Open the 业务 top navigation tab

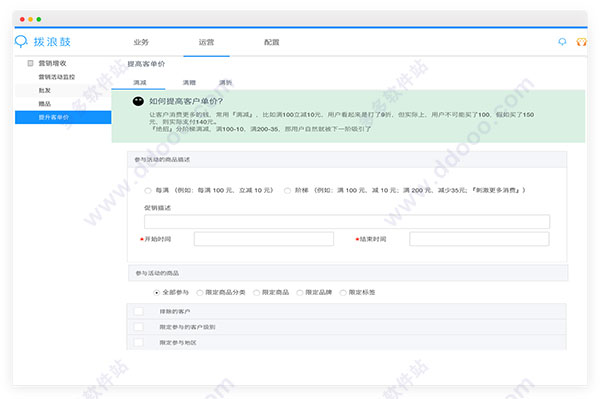pyautogui.click(x=141, y=42)
